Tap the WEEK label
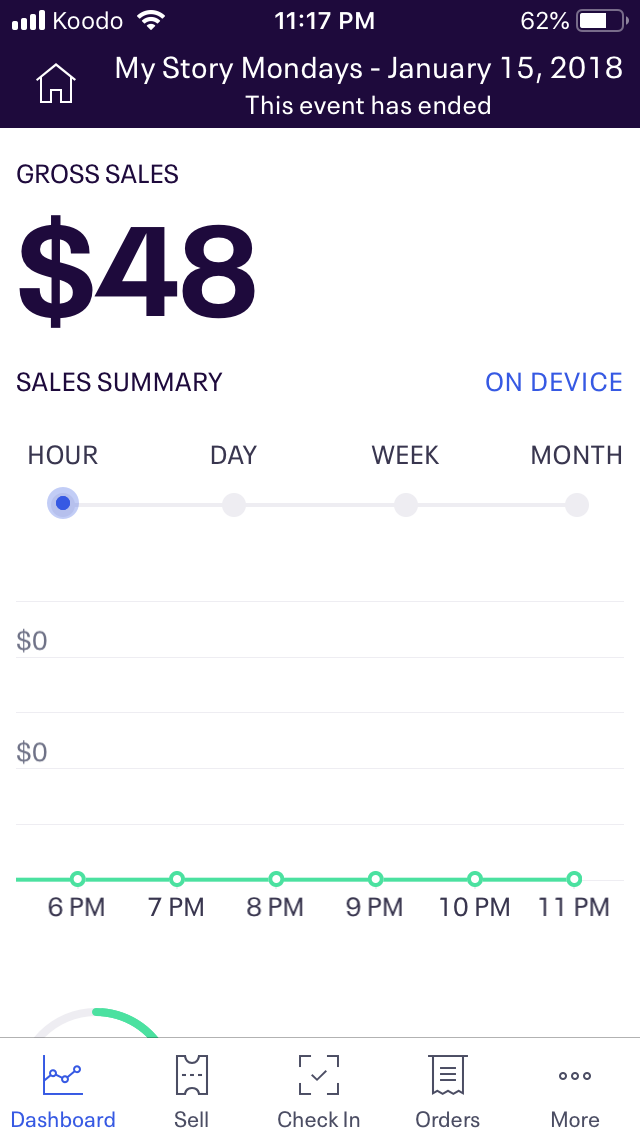Viewport: 640px width, 1136px height. click(x=405, y=455)
